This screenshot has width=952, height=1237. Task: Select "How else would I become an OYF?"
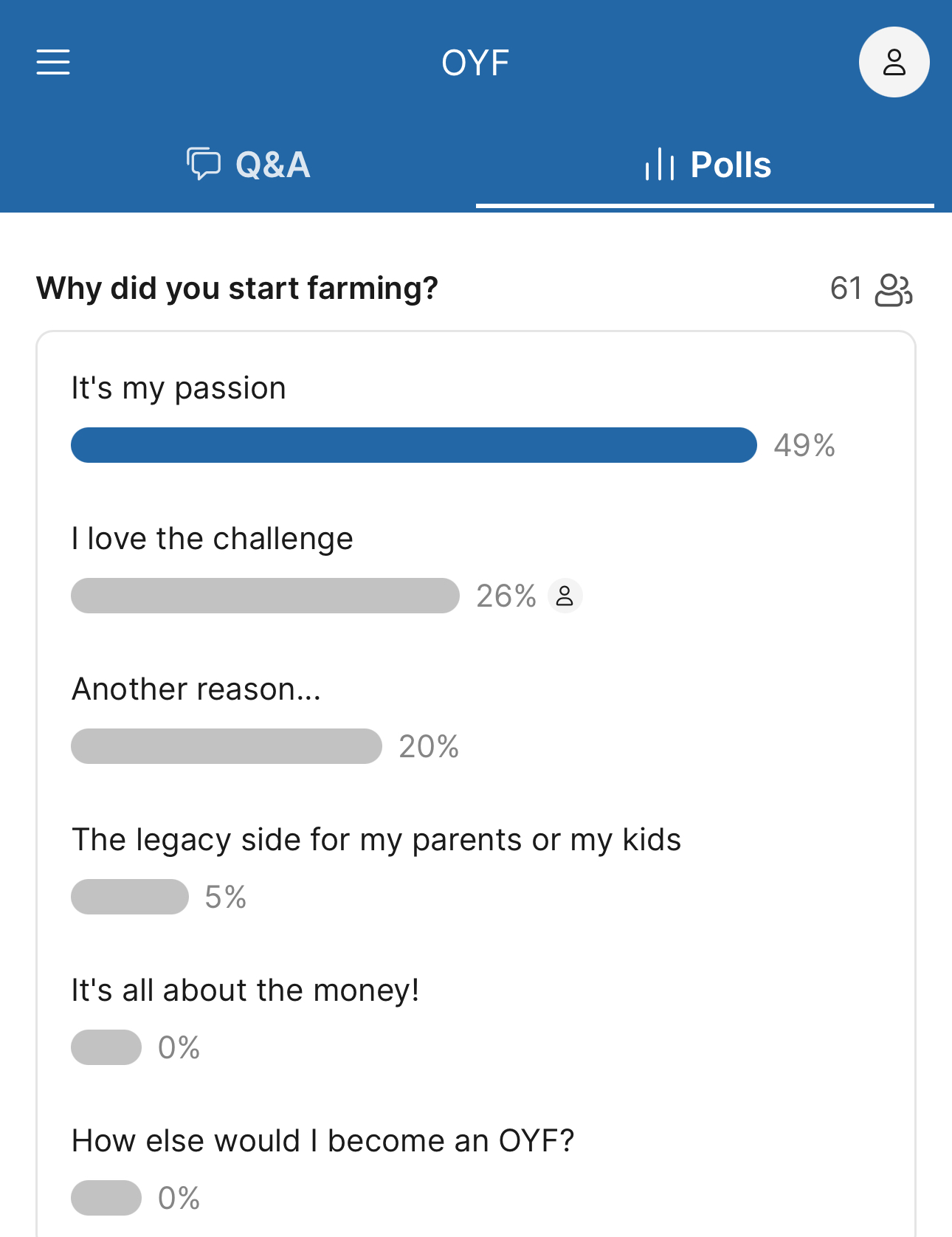pyautogui.click(x=322, y=1141)
